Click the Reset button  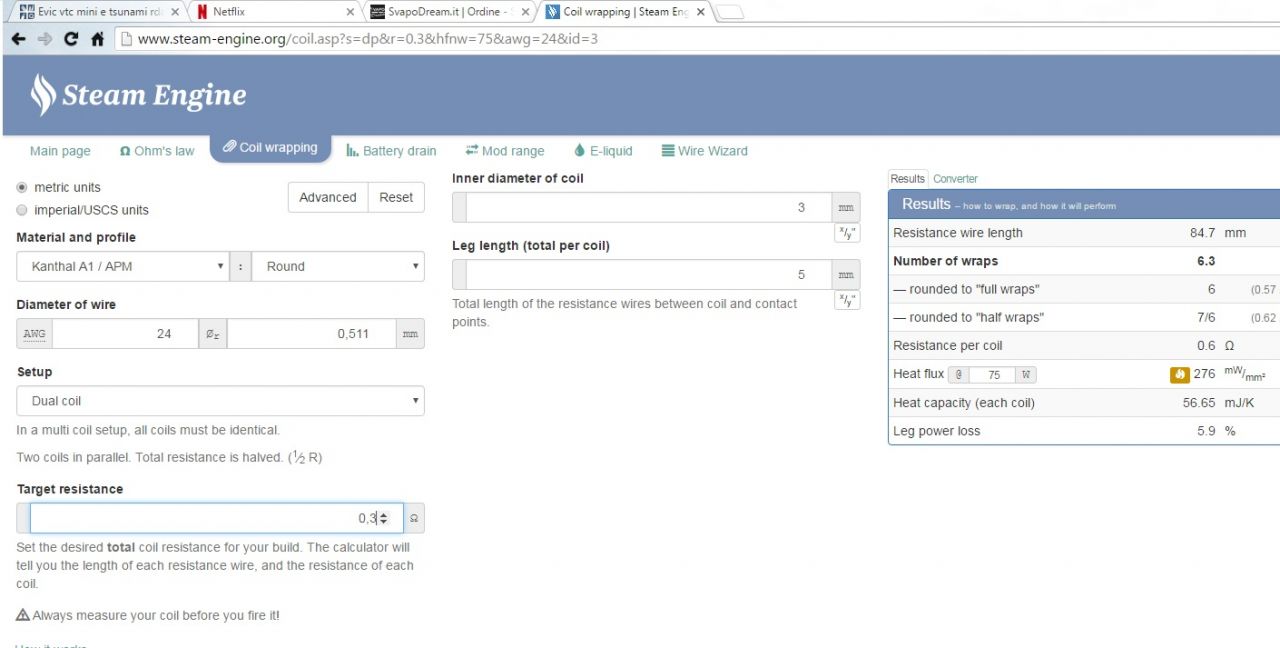pos(396,197)
